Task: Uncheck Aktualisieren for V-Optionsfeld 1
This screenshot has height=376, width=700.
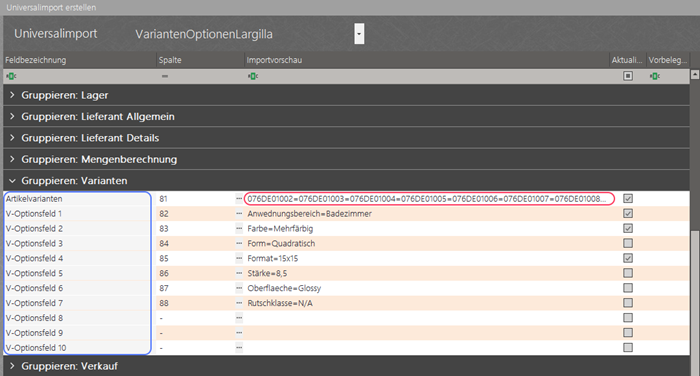Action: [628, 213]
